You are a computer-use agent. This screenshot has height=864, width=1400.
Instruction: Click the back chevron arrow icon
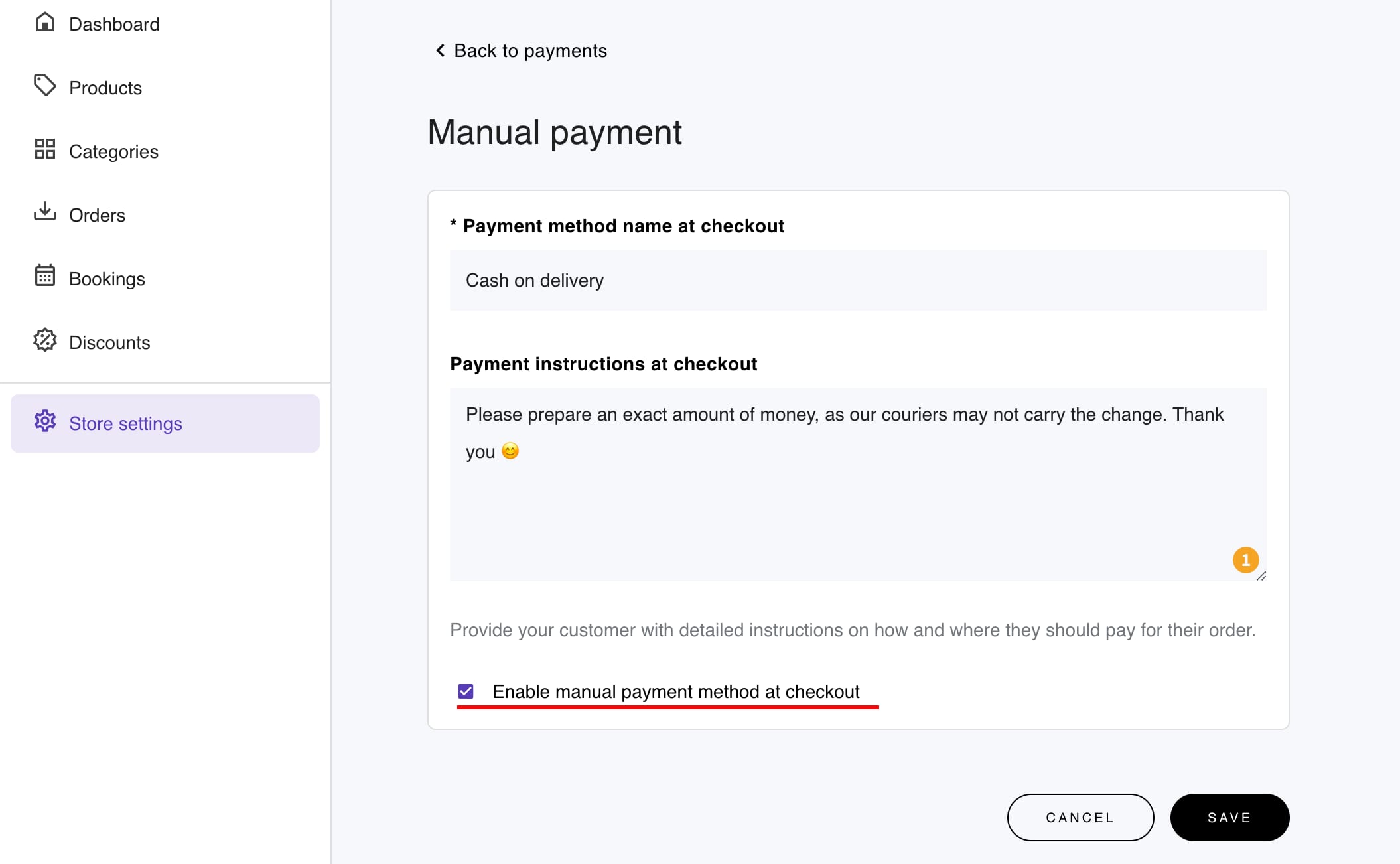click(439, 50)
